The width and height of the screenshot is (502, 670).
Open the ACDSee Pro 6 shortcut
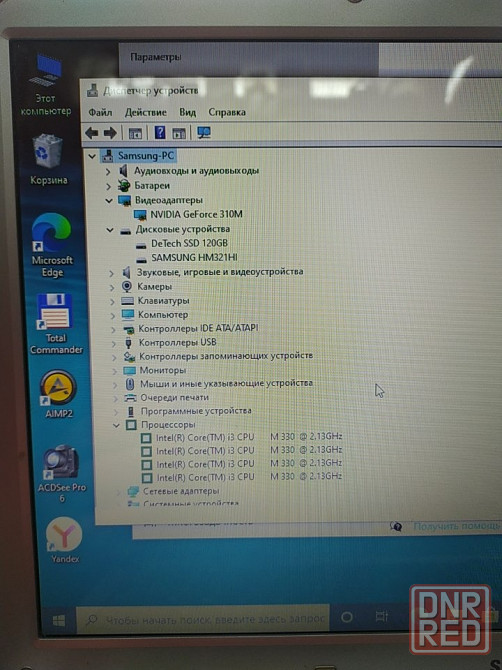point(62,473)
